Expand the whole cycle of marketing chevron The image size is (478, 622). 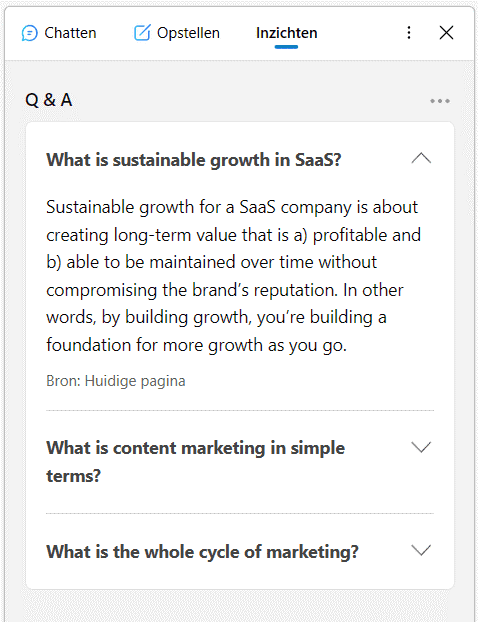click(x=421, y=550)
